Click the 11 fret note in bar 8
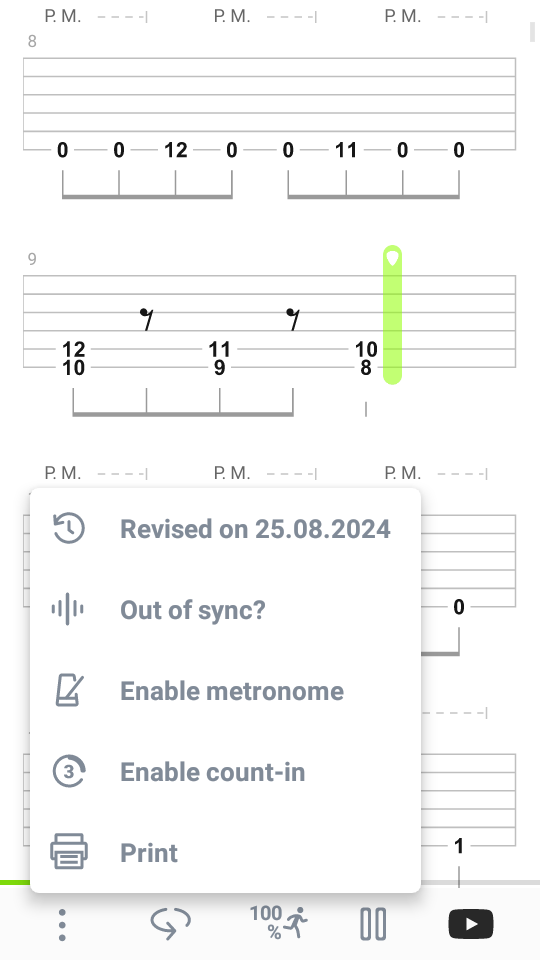The width and height of the screenshot is (540, 960). tap(346, 150)
